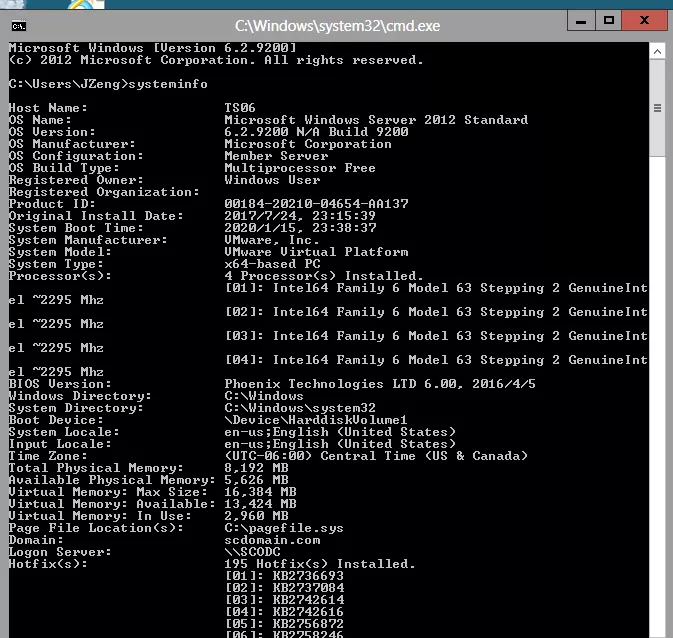
Task: Click the Total Physical Memory value
Action: pyautogui.click(x=256, y=468)
